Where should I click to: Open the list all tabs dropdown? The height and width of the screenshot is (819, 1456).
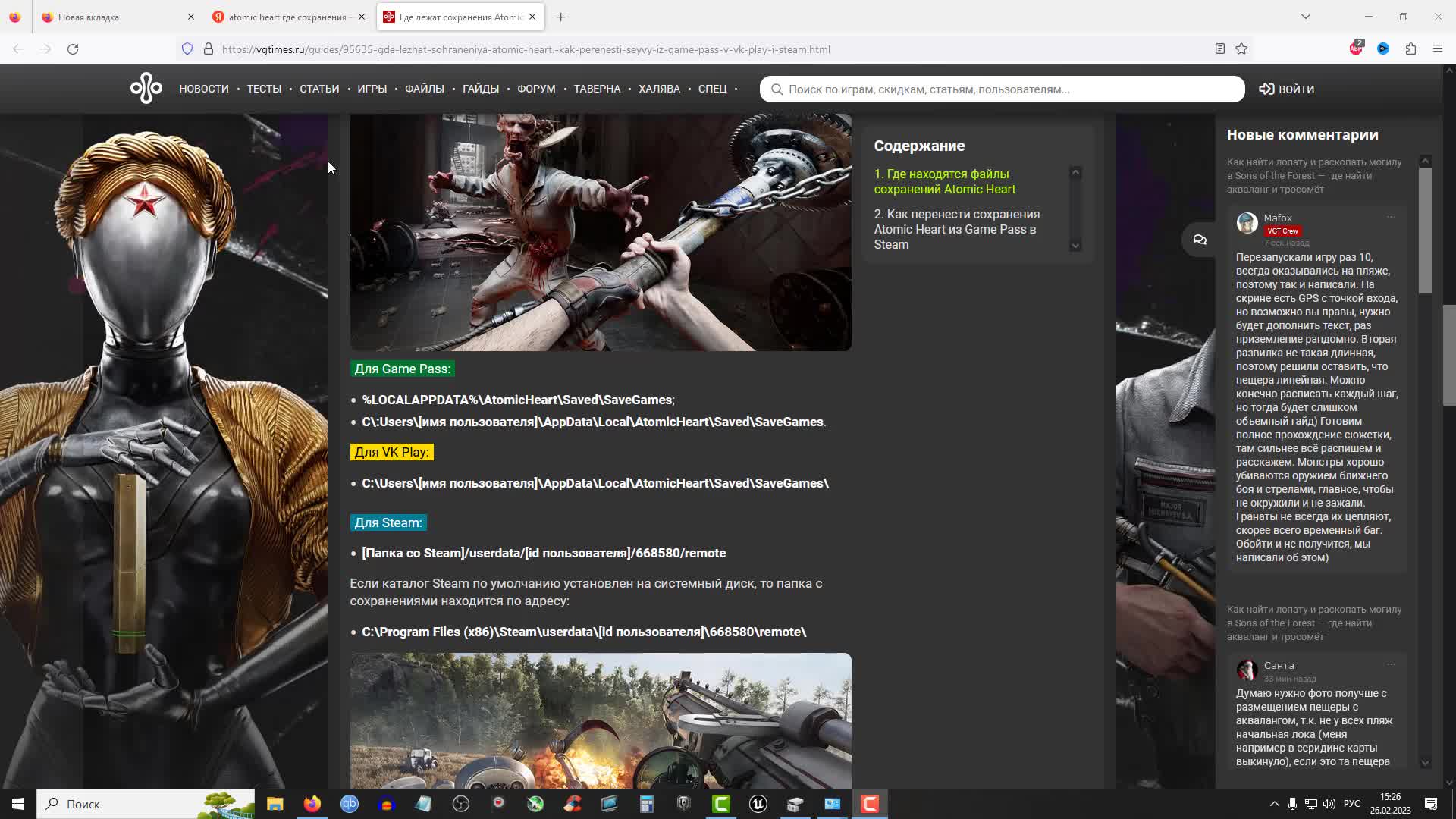(1305, 17)
